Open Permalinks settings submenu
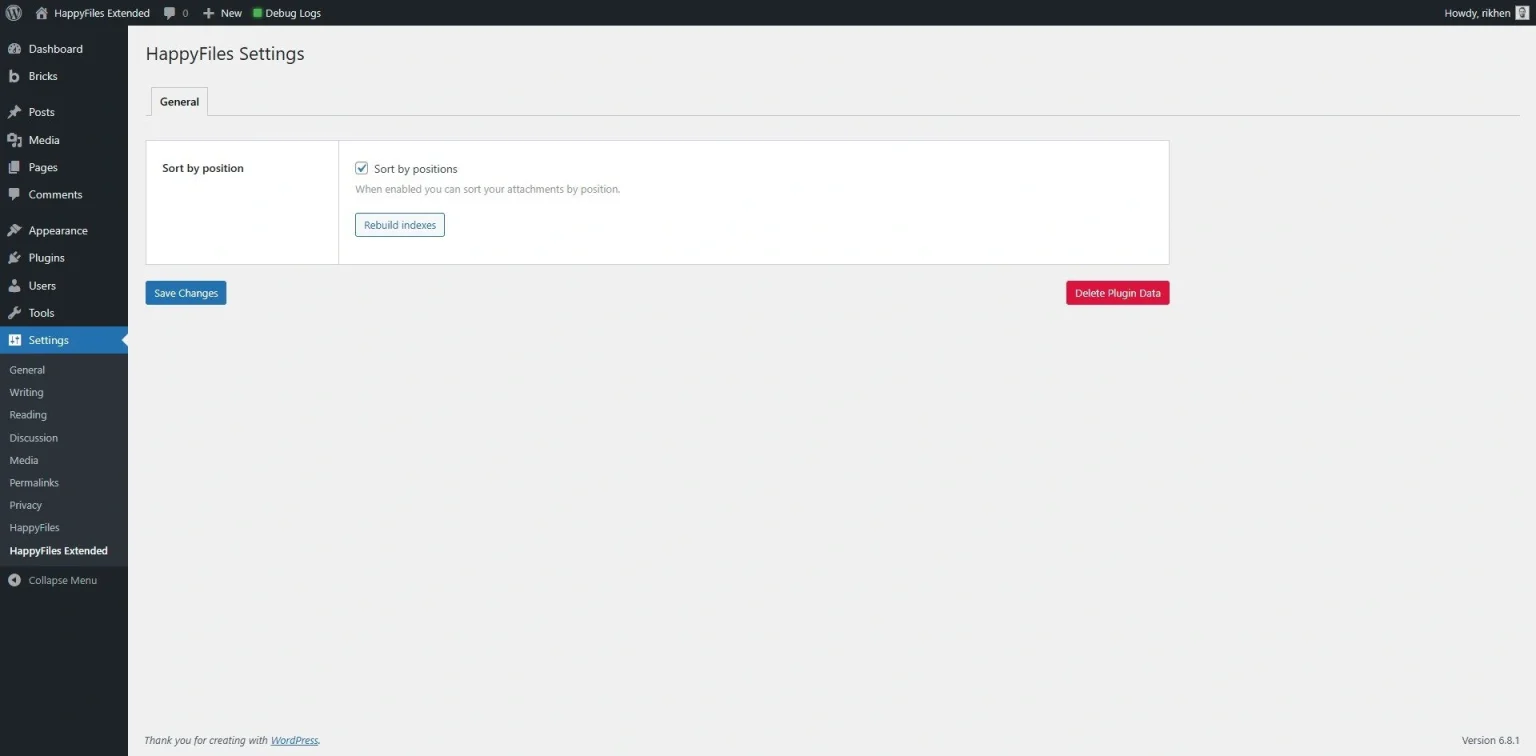1536x756 pixels. click(x=34, y=483)
